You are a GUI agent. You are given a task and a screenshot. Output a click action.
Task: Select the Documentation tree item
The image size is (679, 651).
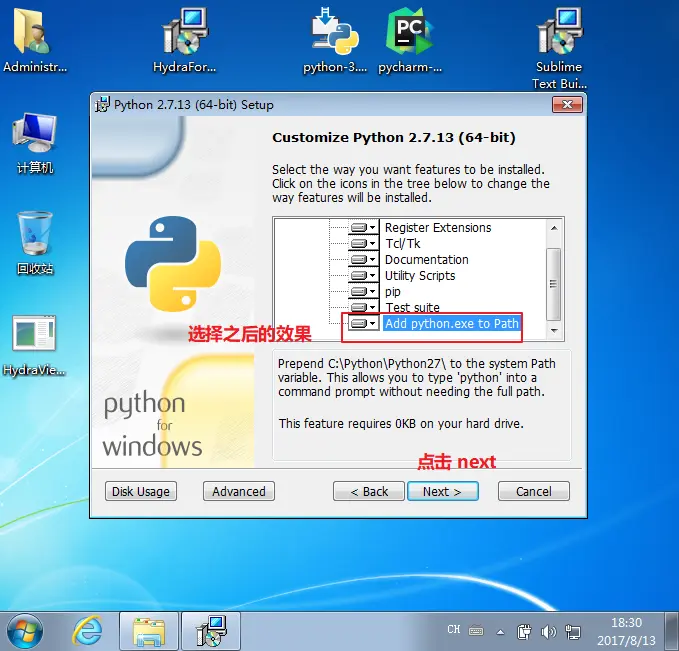[x=427, y=259]
